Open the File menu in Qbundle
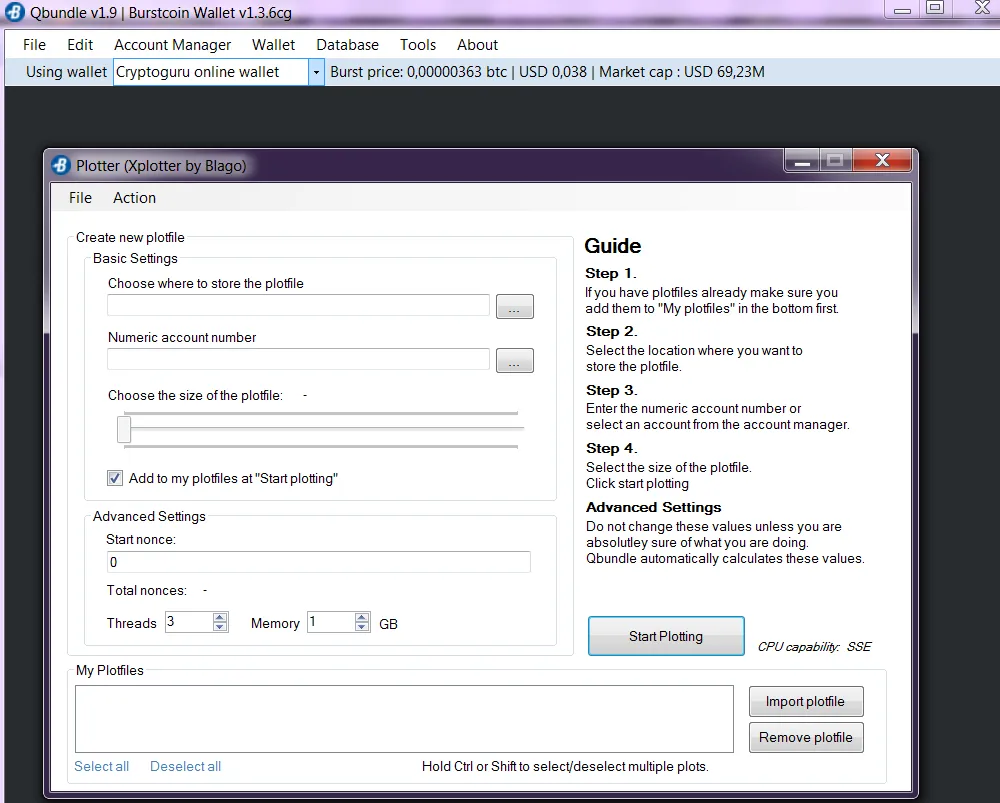This screenshot has height=803, width=1000. coord(34,45)
